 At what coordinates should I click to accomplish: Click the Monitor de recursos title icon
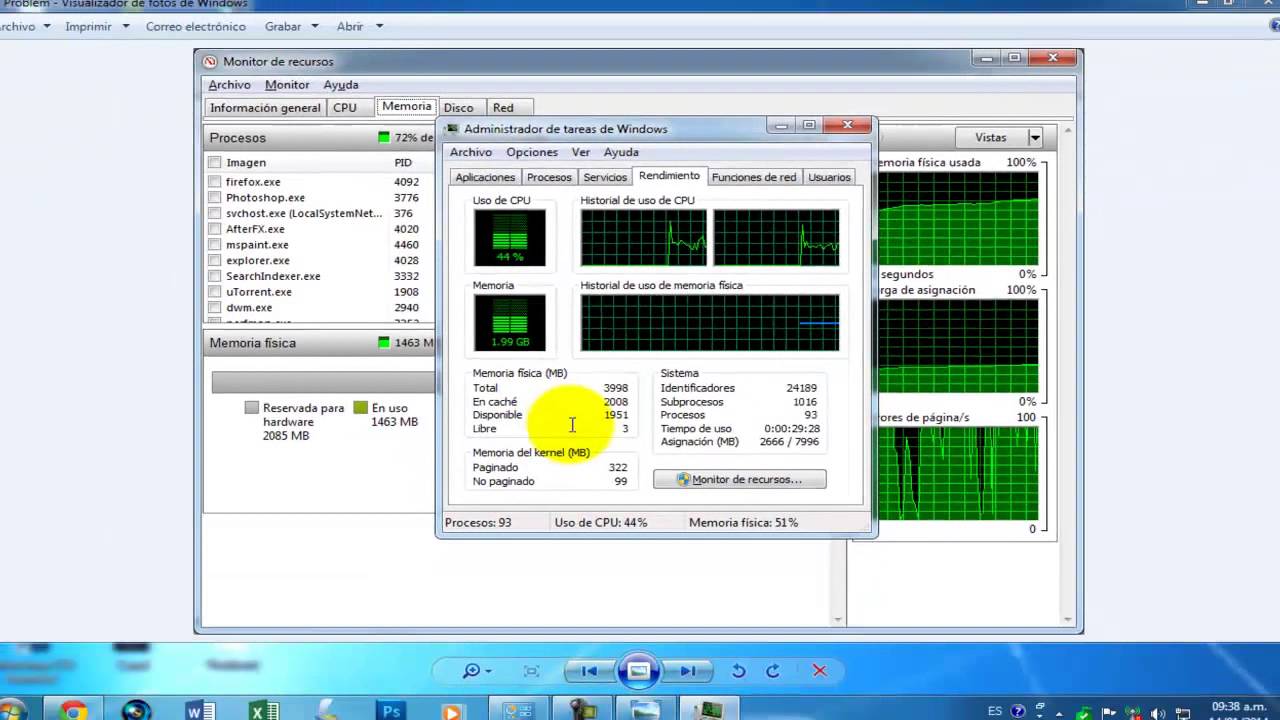(210, 62)
